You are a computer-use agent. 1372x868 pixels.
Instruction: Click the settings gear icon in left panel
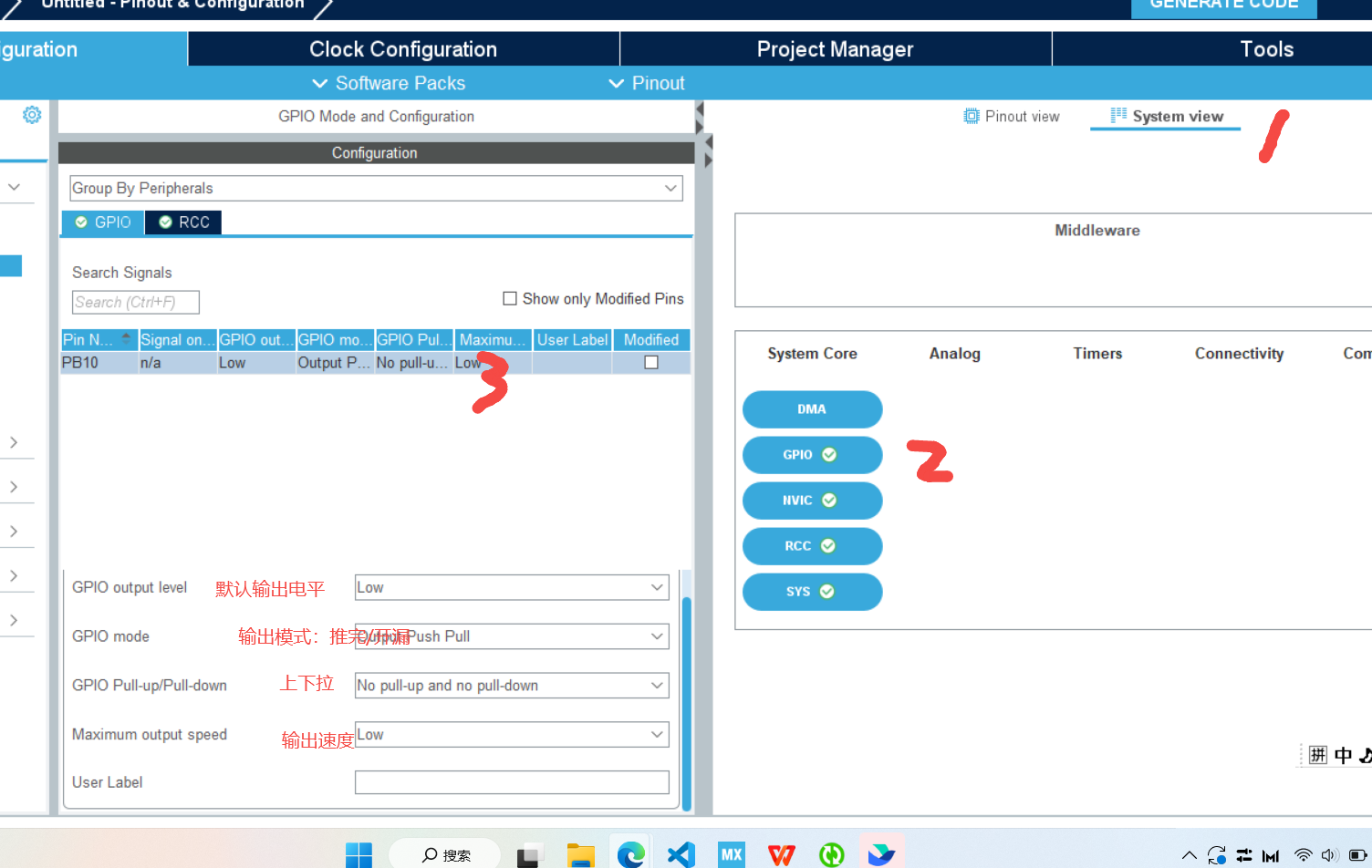32,115
